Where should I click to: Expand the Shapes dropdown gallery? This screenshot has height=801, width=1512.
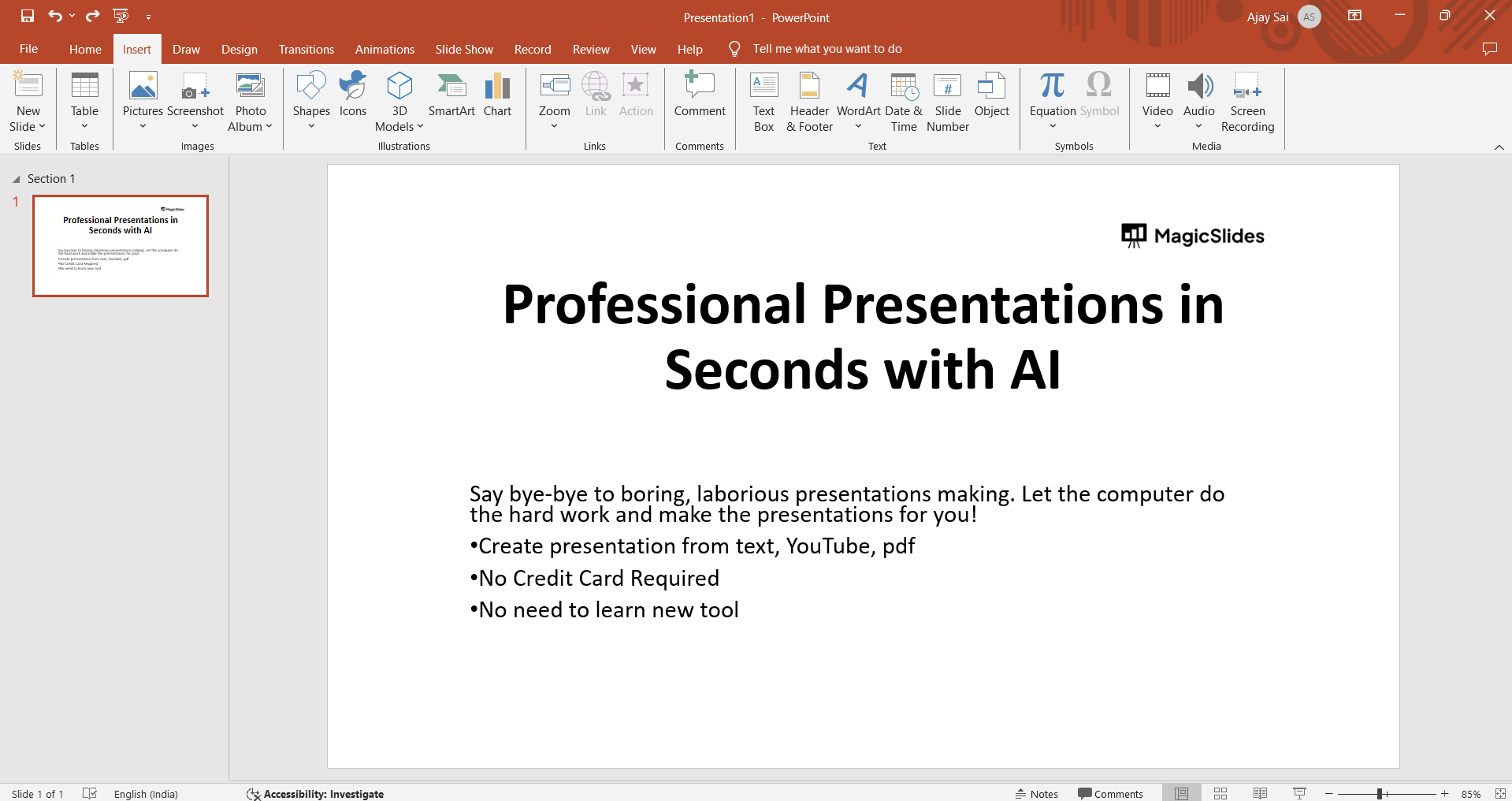pos(311,126)
